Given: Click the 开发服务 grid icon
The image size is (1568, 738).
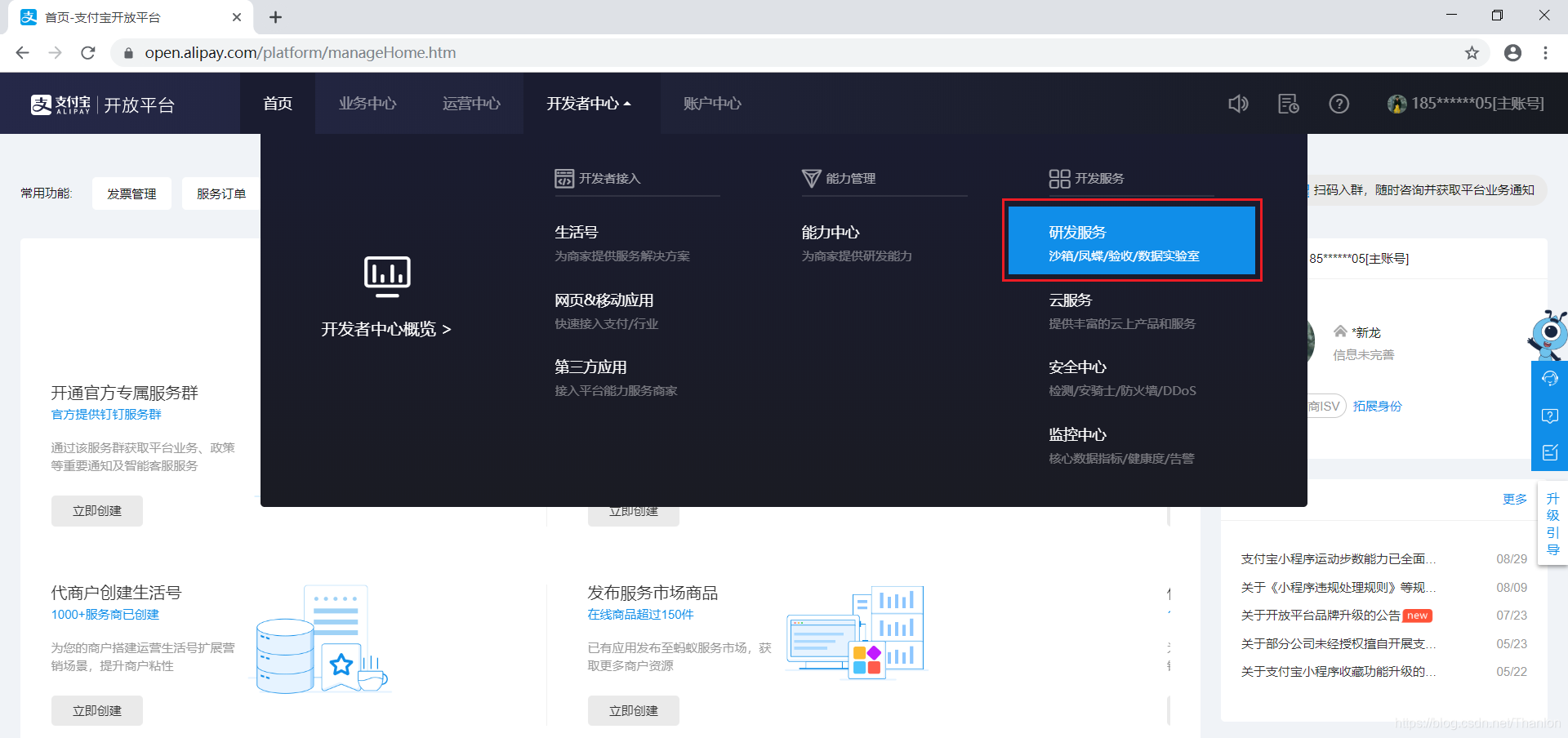Looking at the screenshot, I should 1059,179.
